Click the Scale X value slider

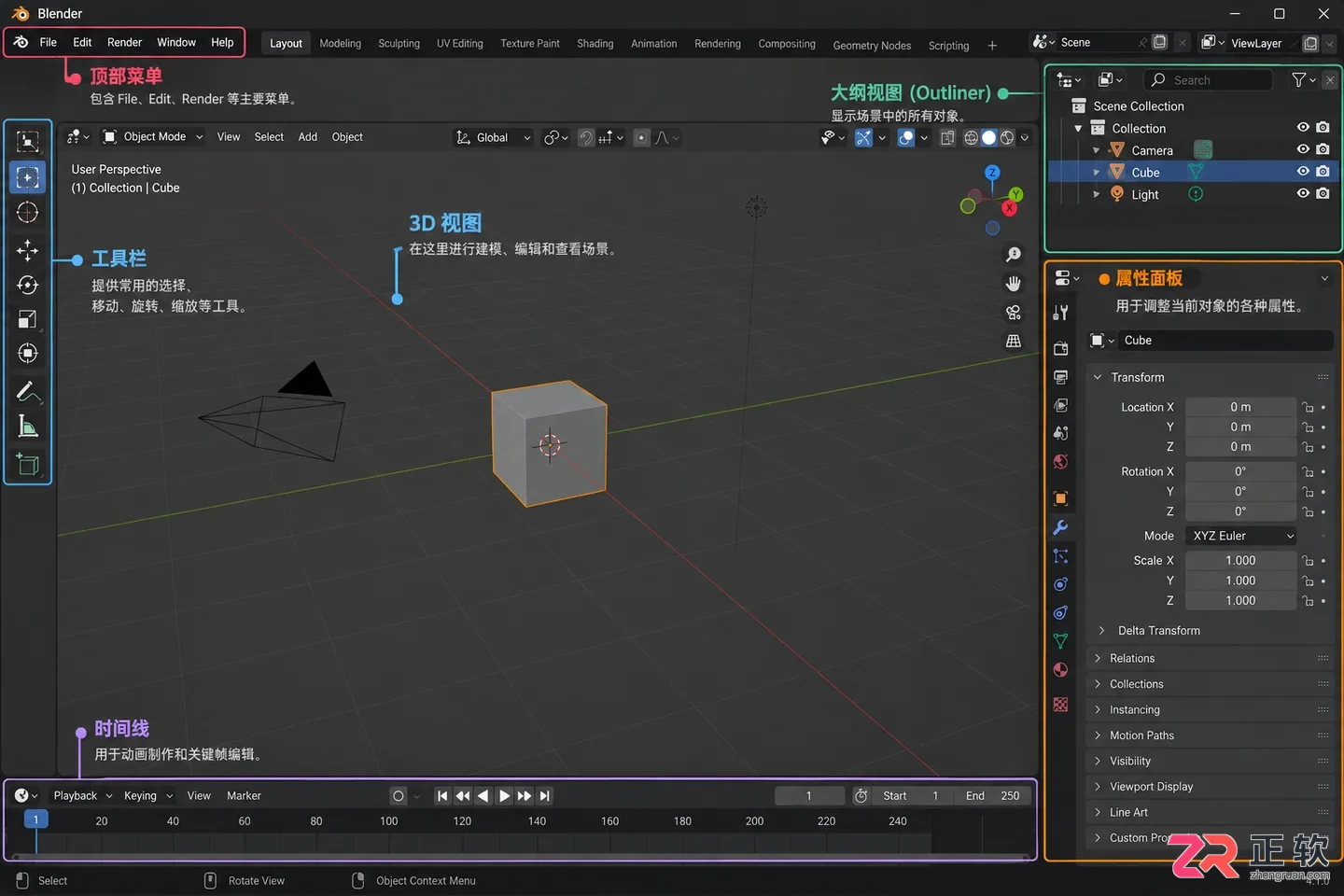[x=1240, y=560]
